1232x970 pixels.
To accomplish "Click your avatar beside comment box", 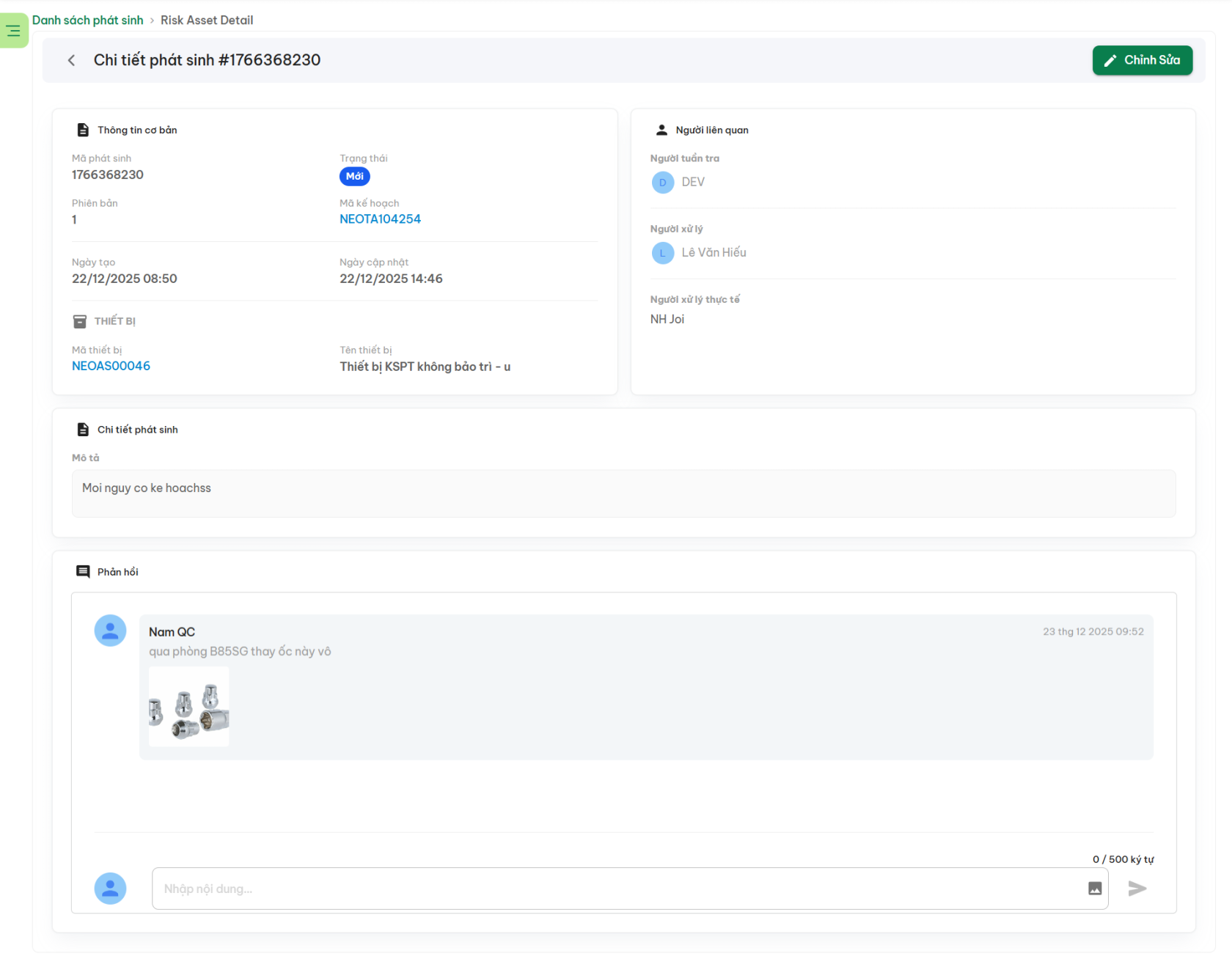I will click(x=110, y=889).
